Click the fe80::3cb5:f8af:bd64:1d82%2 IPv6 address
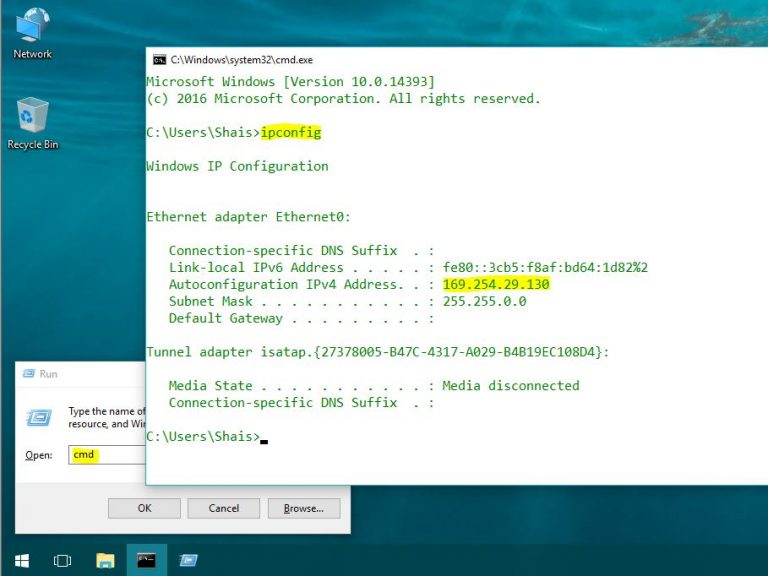 (x=545, y=267)
